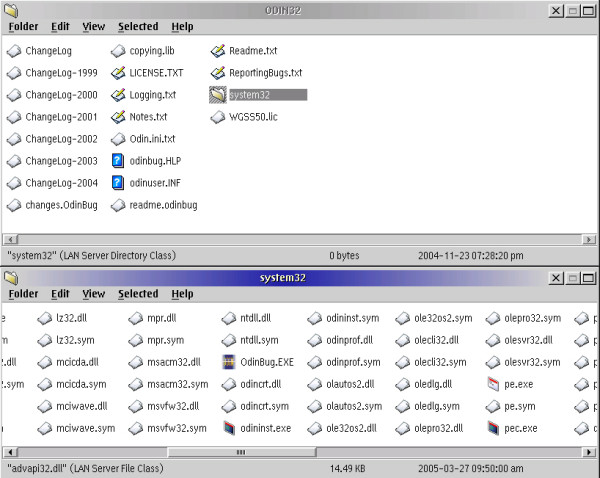The image size is (600, 478).
Task: Select the OdinBug.EXE program icon
Action: tap(228, 362)
